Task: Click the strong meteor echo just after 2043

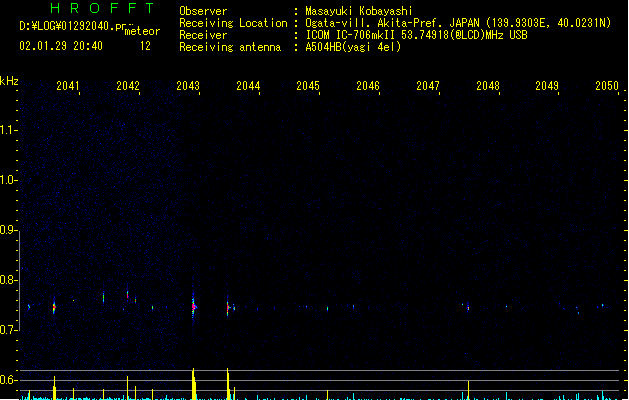Action: pos(193,306)
